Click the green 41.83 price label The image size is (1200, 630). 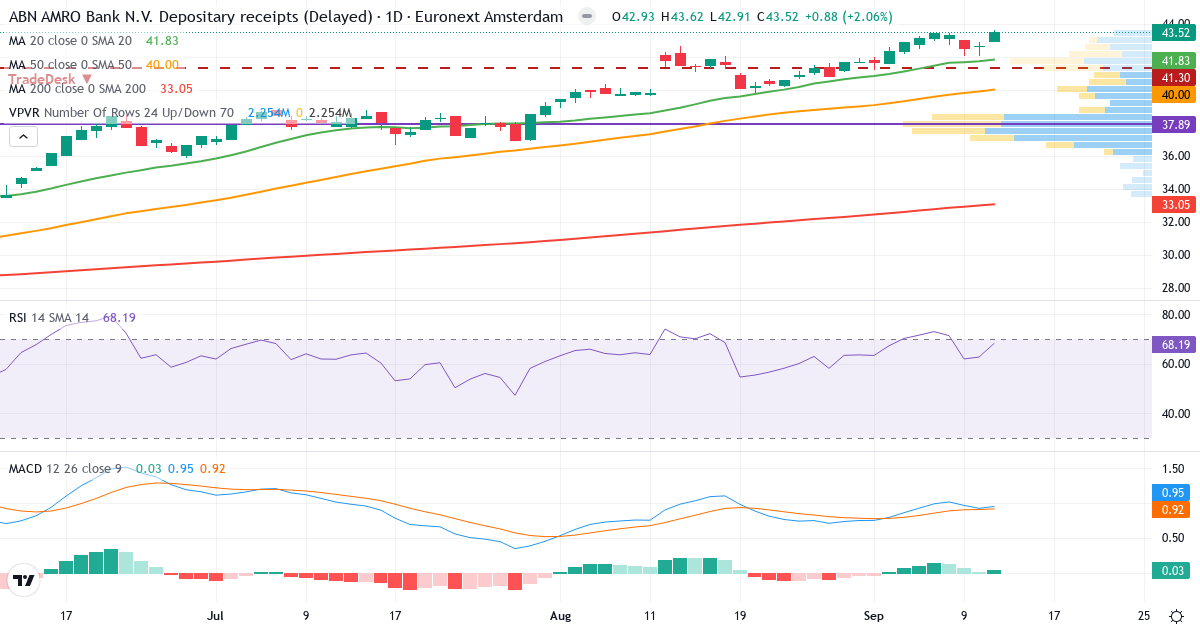click(1174, 61)
